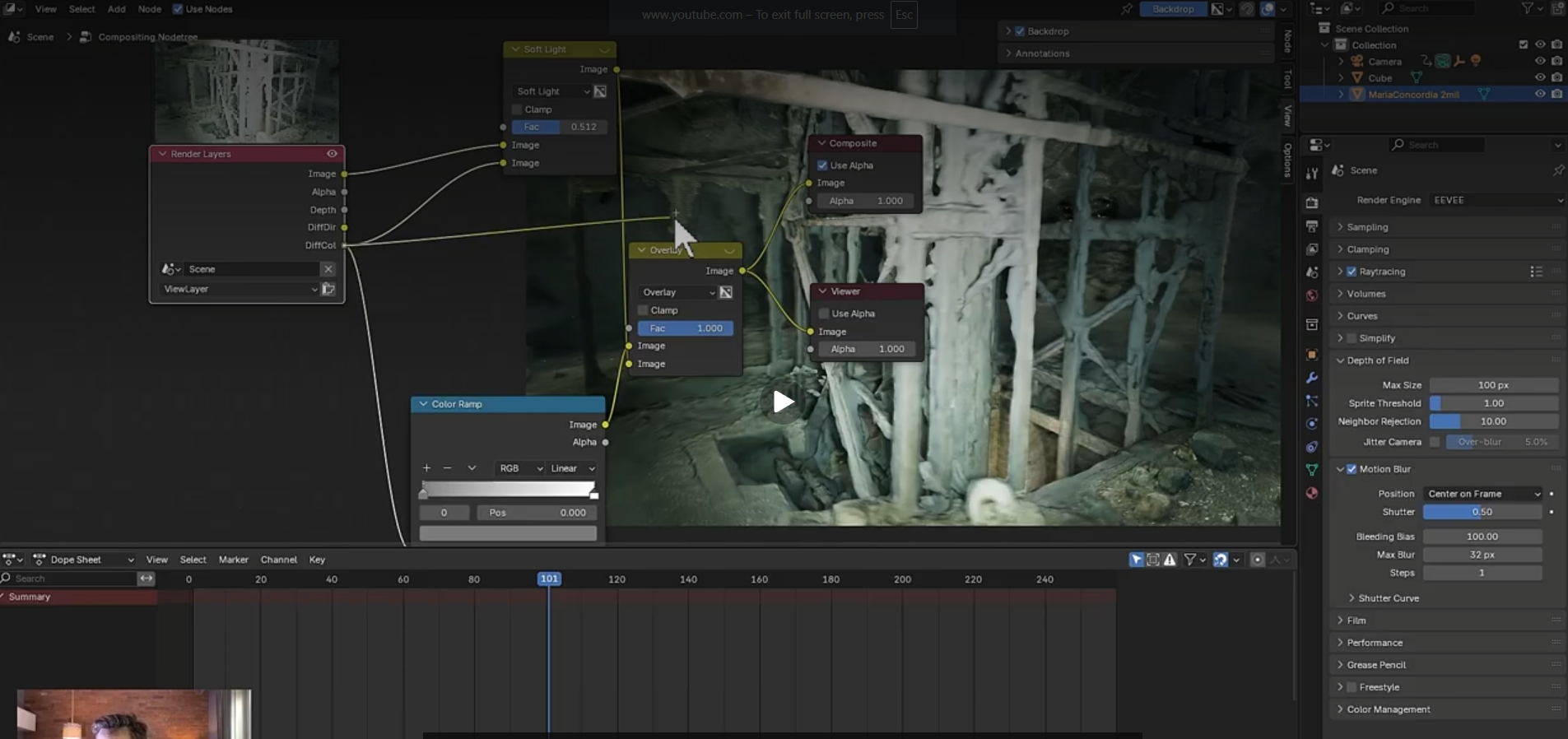
Task: Open the View Layer properties tab icon
Action: tap(1312, 249)
